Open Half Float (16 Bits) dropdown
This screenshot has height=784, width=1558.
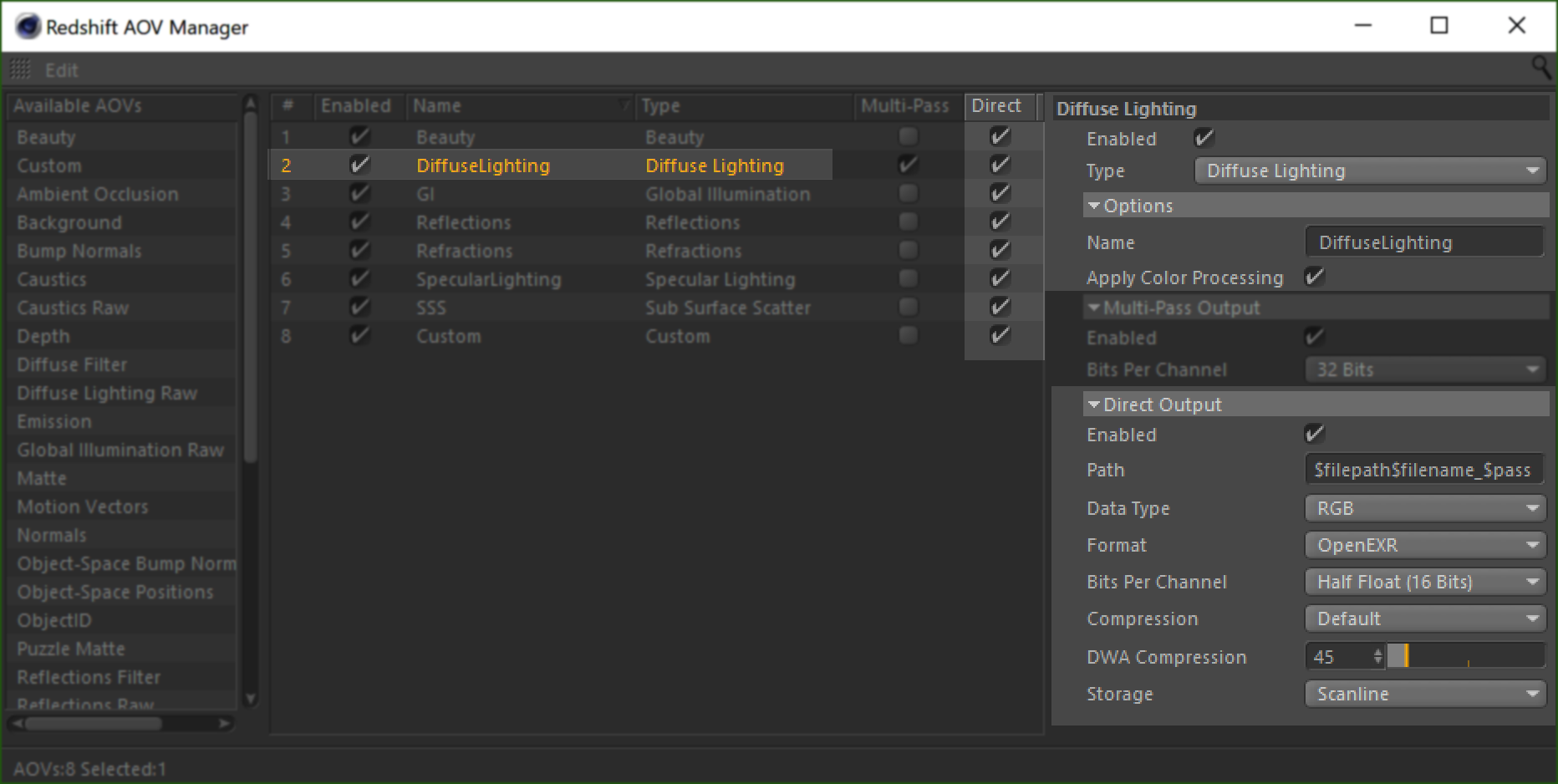point(1425,582)
